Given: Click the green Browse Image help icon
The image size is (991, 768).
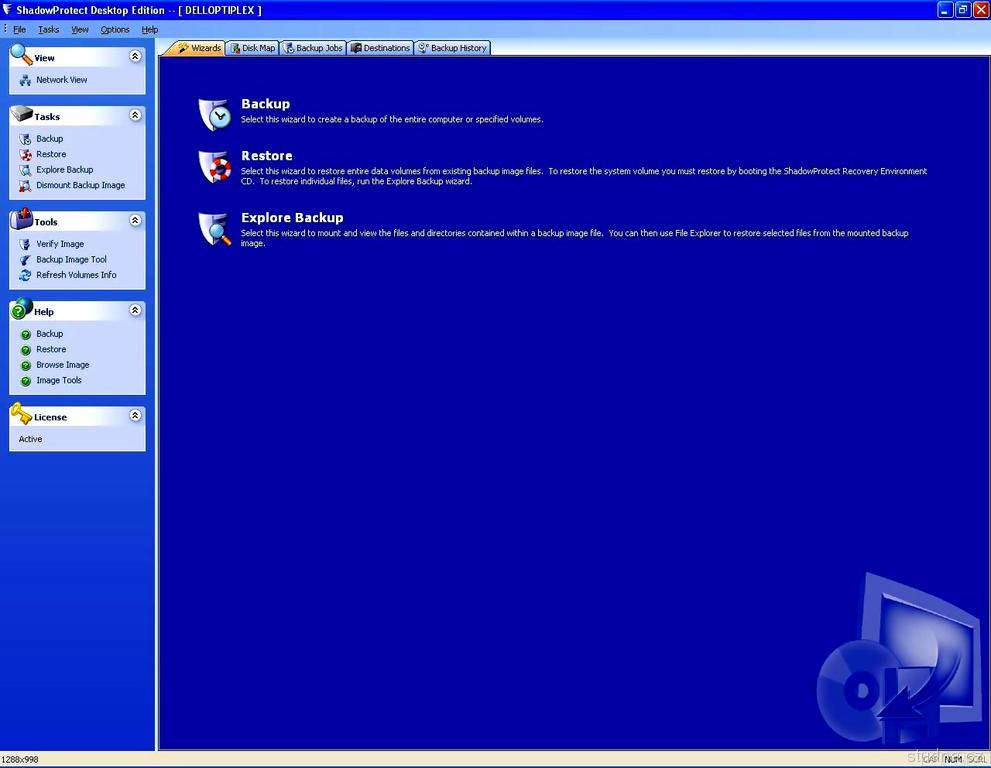Looking at the screenshot, I should pyautogui.click(x=26, y=365).
